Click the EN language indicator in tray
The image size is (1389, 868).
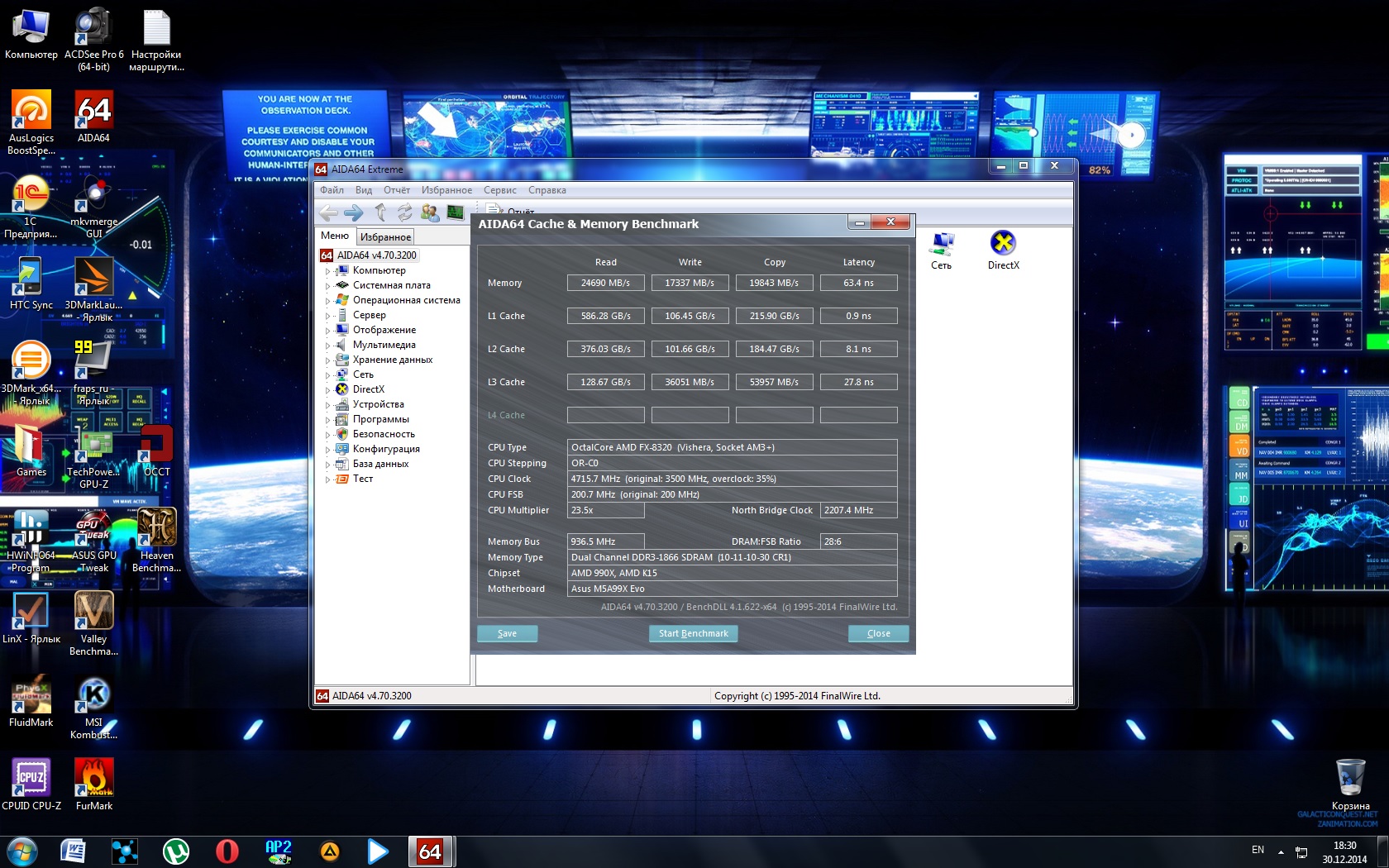1258,850
